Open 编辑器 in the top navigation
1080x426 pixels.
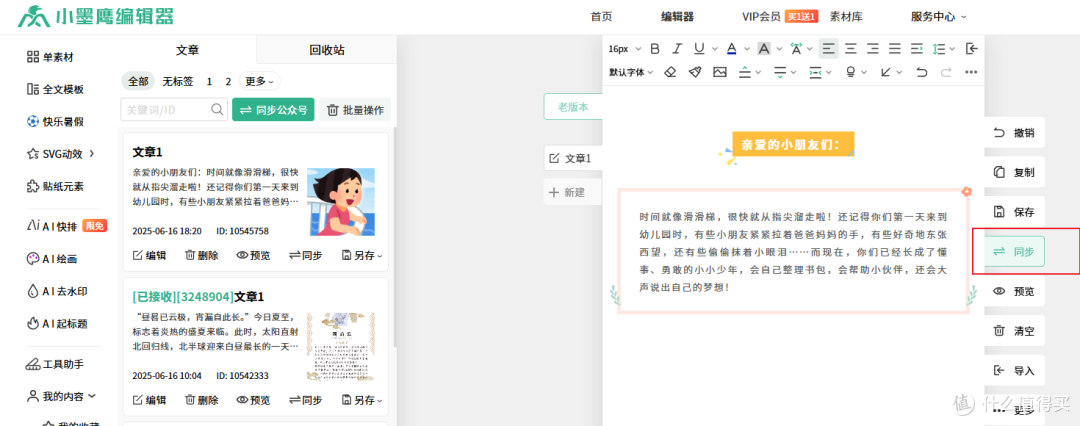coord(677,17)
